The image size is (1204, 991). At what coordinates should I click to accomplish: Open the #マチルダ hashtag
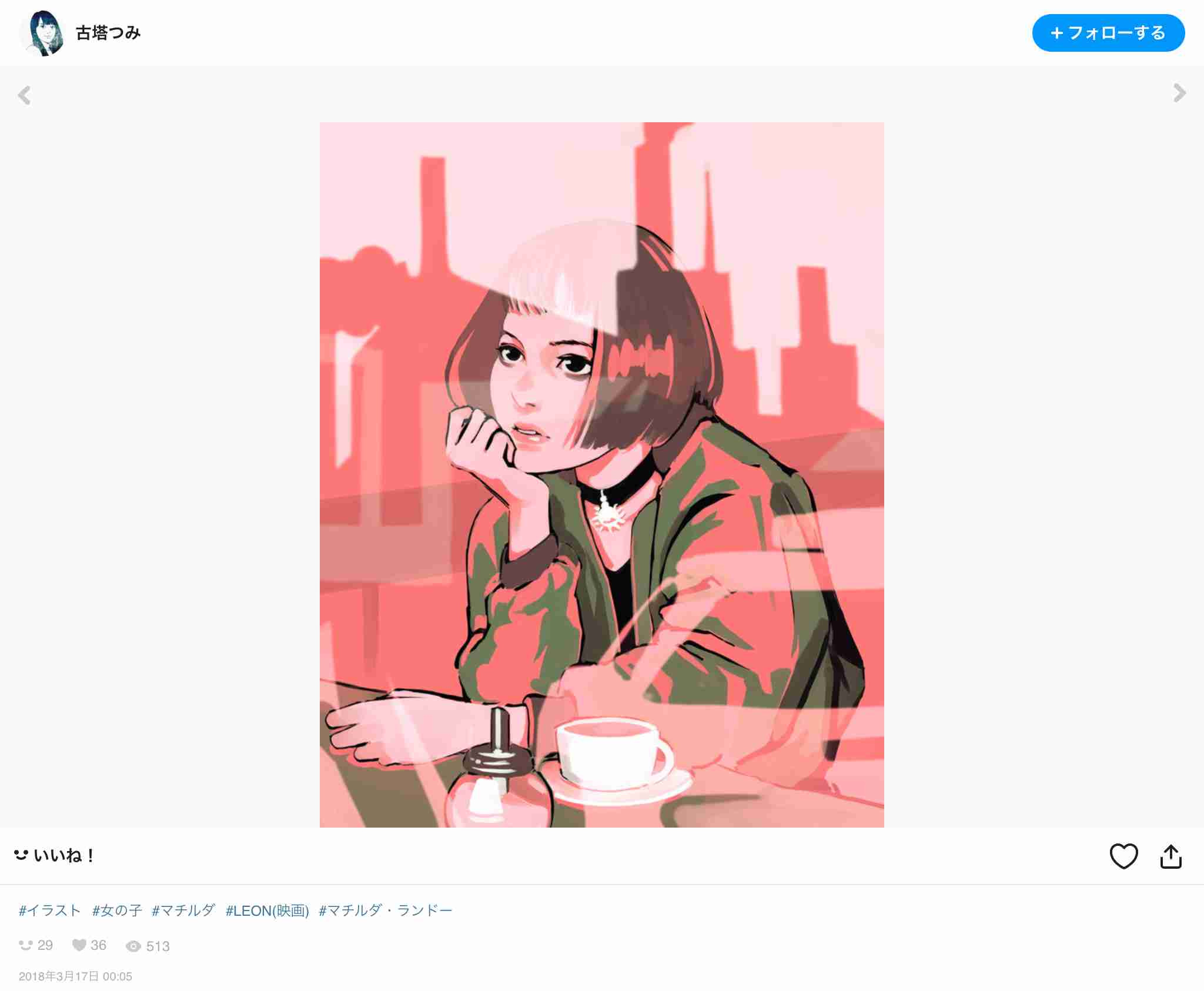183,910
